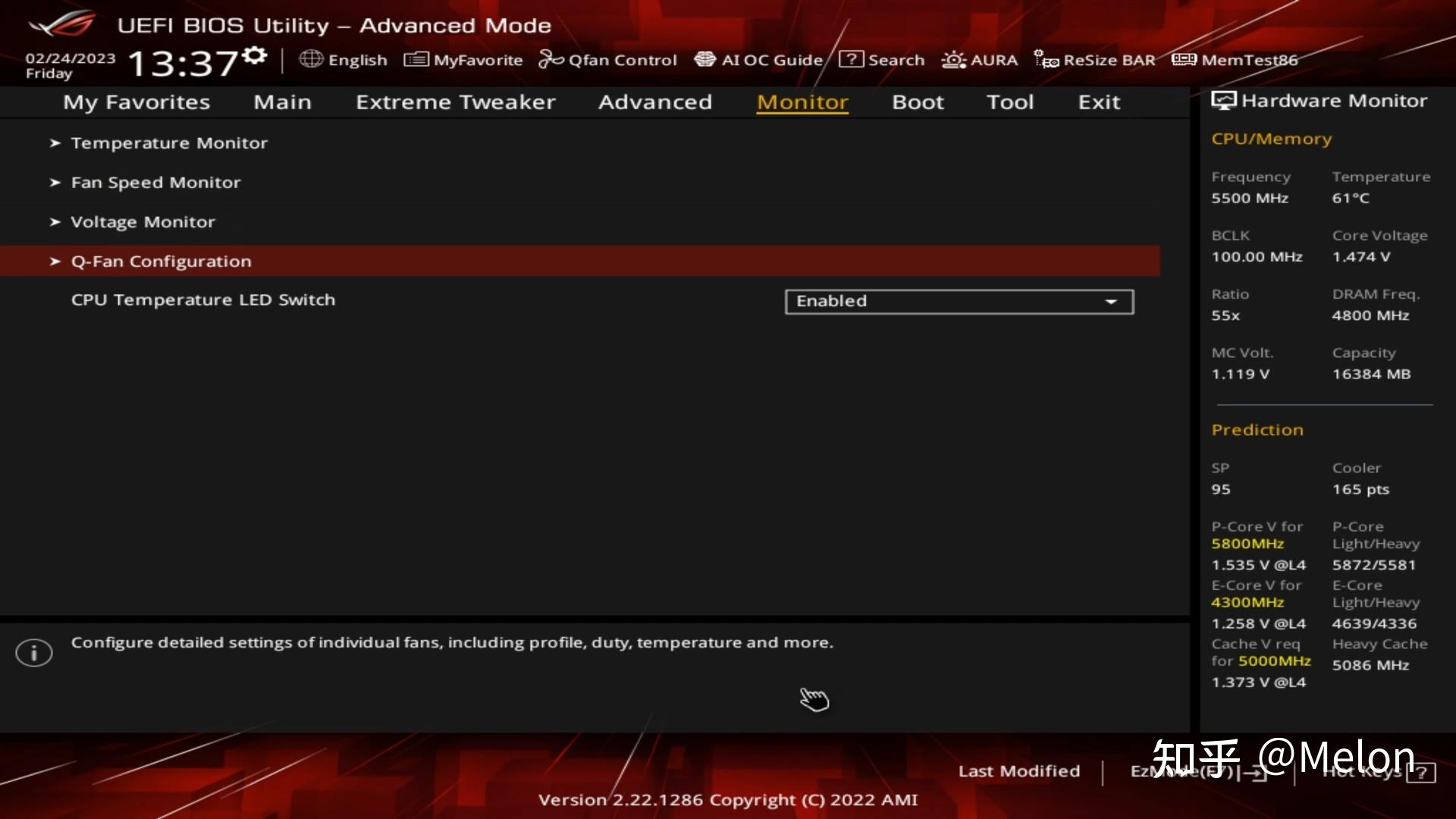
Task: Open the Extreme Tweaker tab
Action: pos(456,102)
